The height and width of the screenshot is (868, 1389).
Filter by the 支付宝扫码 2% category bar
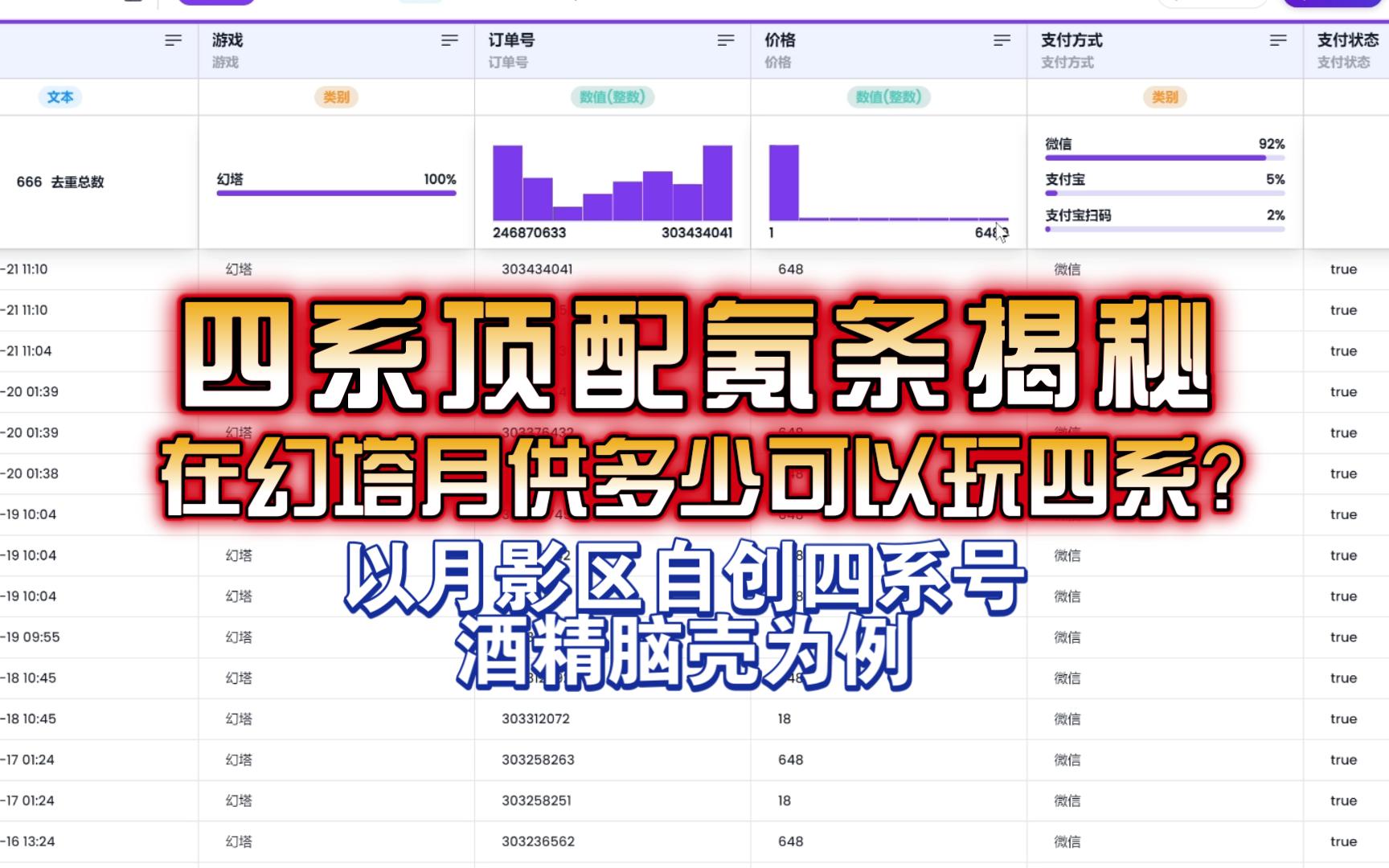click(1165, 220)
